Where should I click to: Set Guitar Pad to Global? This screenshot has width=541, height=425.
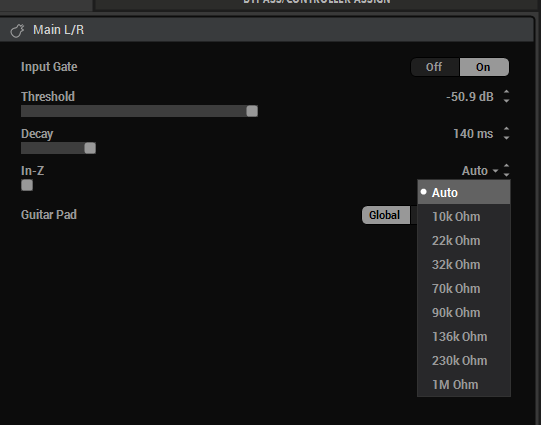[x=386, y=215]
